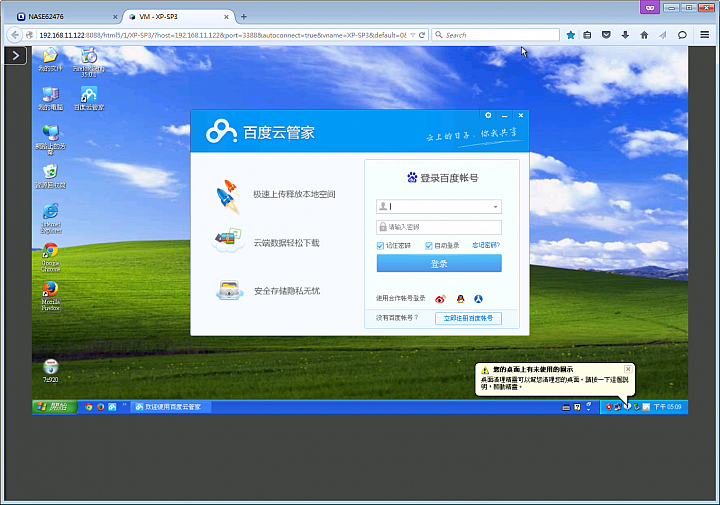Screen dimensions: 720x505
Task: Open a new browser tab
Action: click(x=244, y=17)
